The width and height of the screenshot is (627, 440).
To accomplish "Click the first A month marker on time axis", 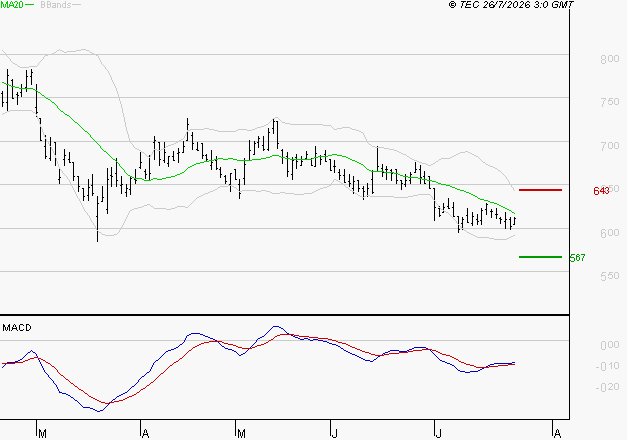I will 146,434.
